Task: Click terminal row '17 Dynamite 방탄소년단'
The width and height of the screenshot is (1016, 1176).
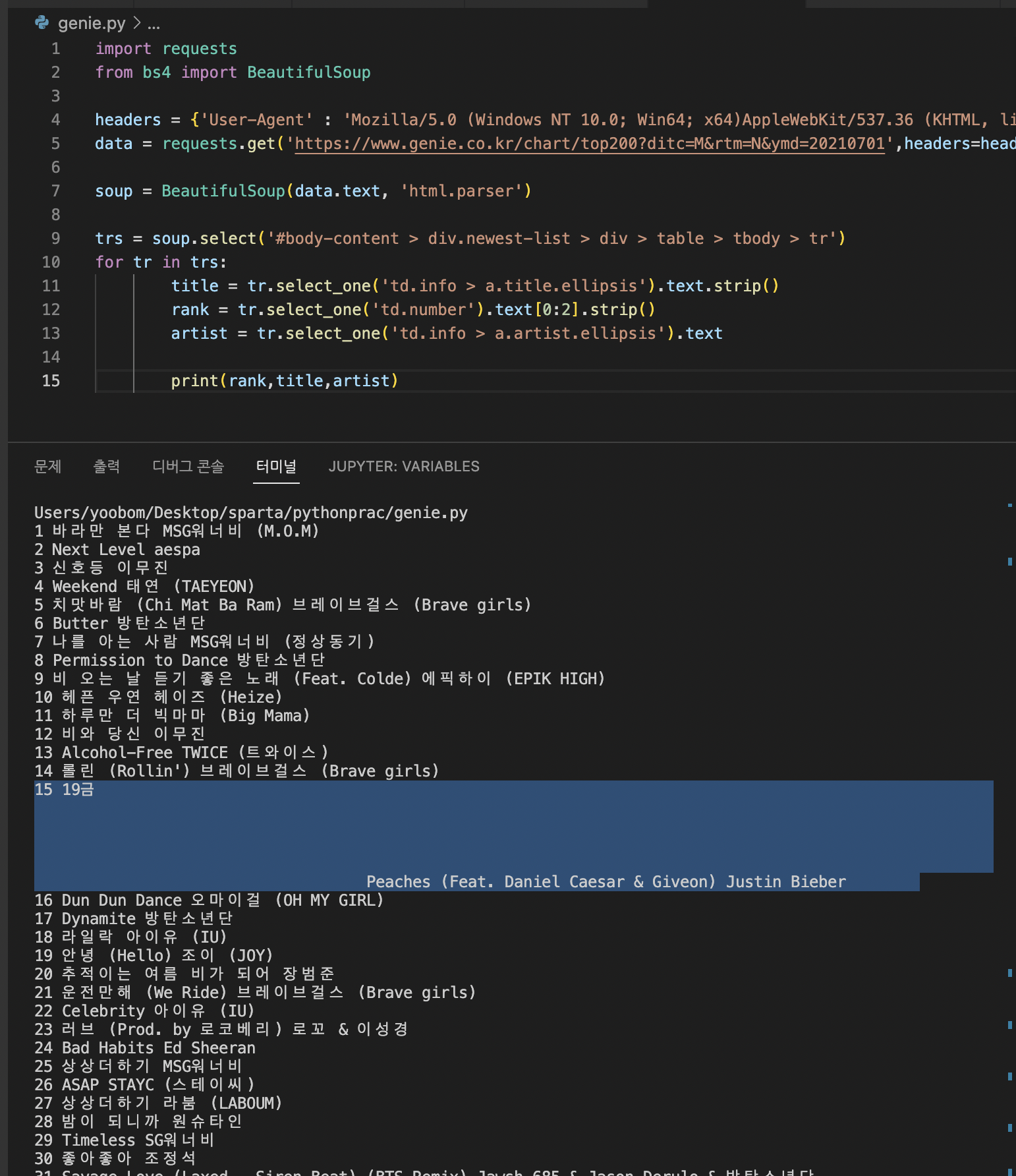Action: (x=134, y=919)
